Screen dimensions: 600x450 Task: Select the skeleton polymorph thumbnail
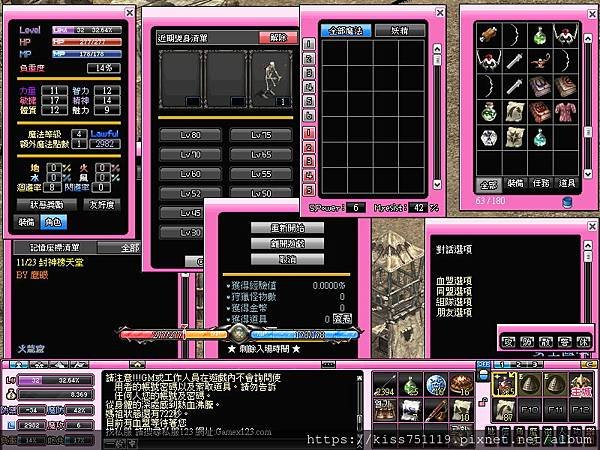pyautogui.click(x=271, y=79)
